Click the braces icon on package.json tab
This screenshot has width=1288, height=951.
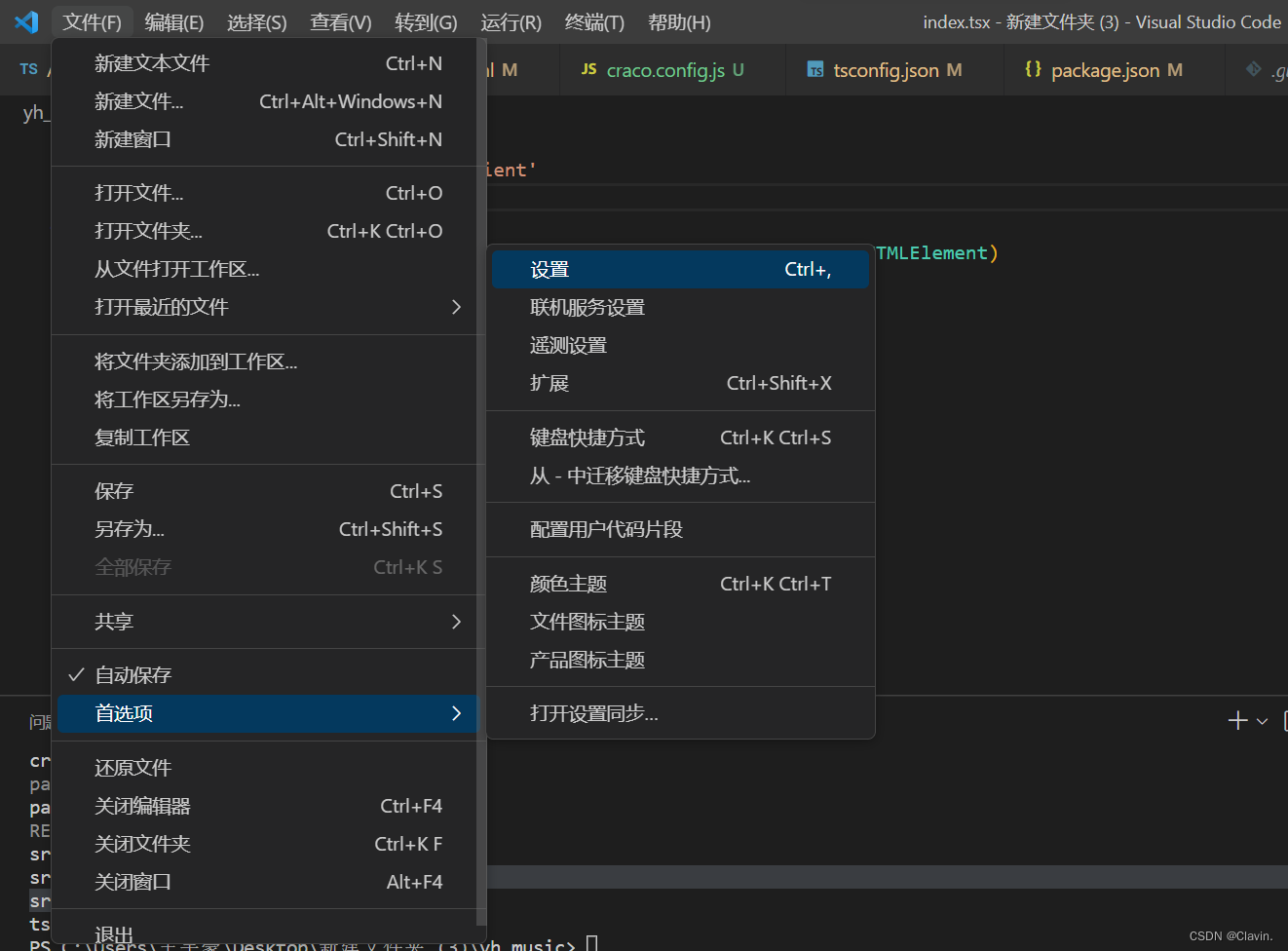[1033, 69]
